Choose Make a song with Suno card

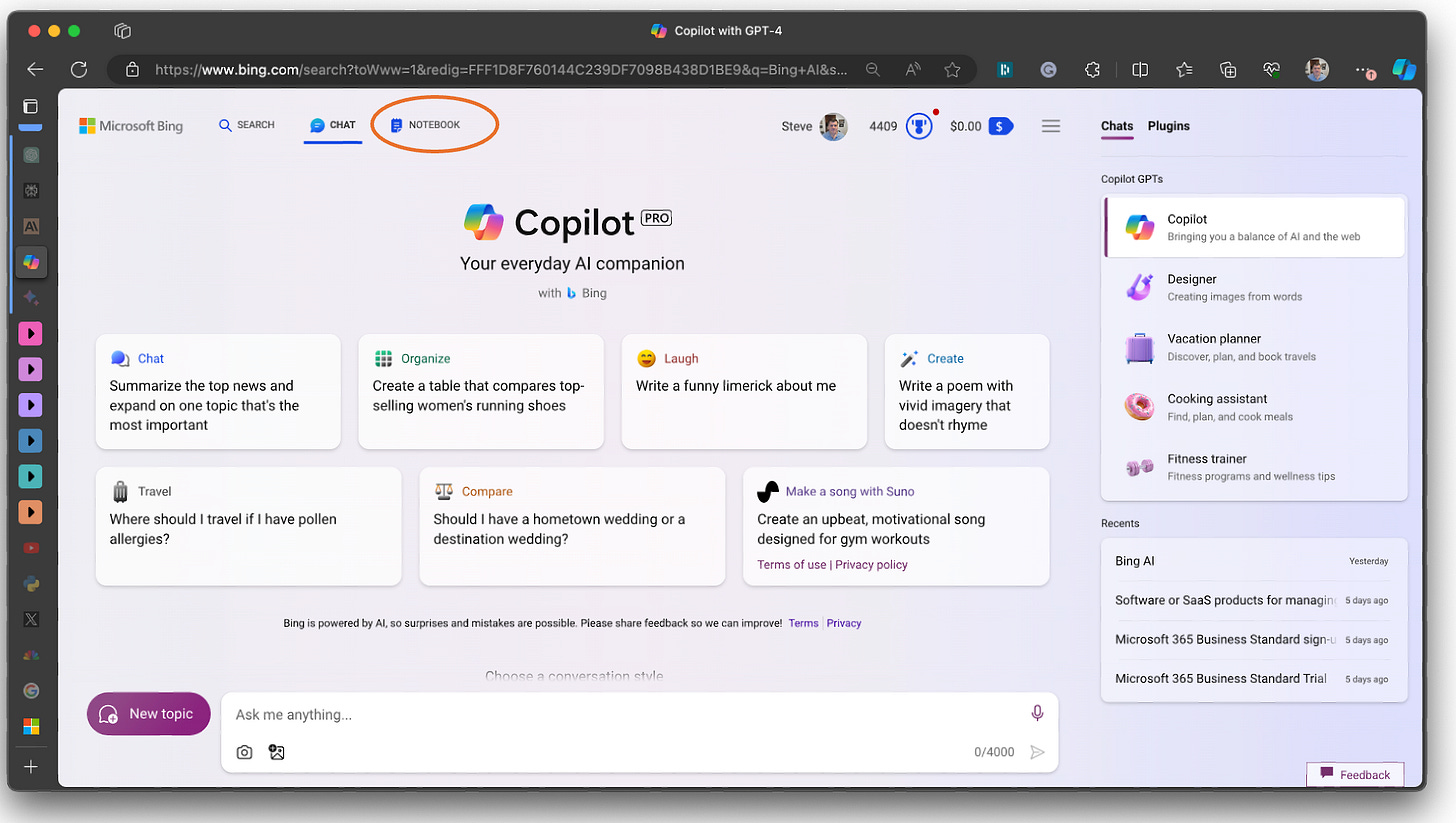tap(896, 526)
